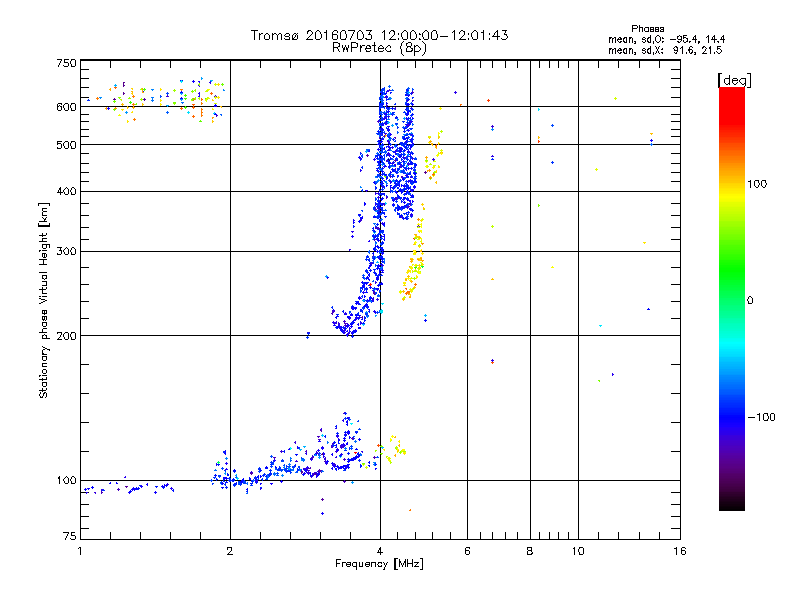The height and width of the screenshot is (600, 800).
Task: Click the y-axis tick label '600'
Action: (66, 107)
